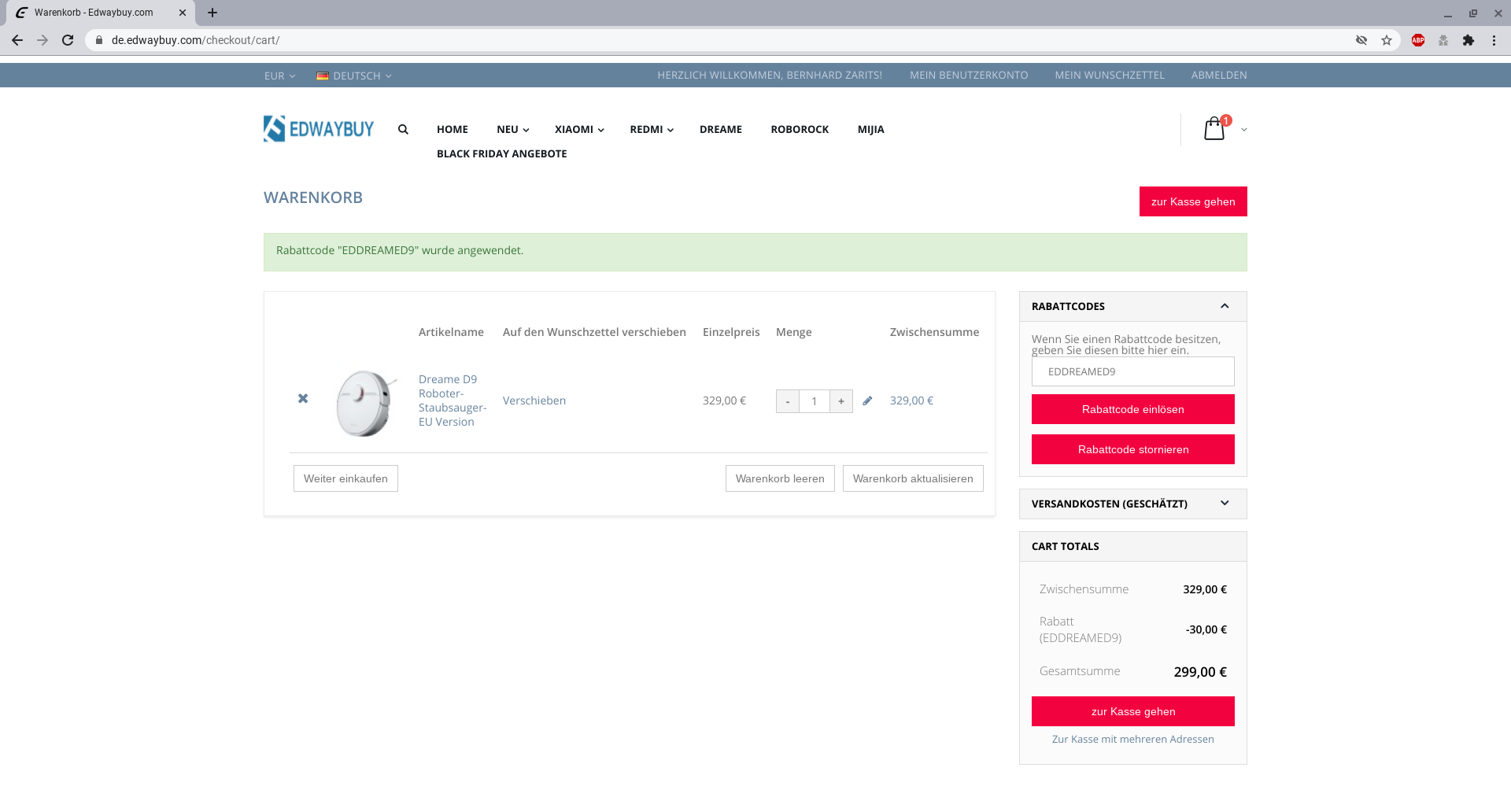Expand Versandkosten (geschätzt) panel
The width and height of the screenshot is (1511, 812).
[1225, 504]
